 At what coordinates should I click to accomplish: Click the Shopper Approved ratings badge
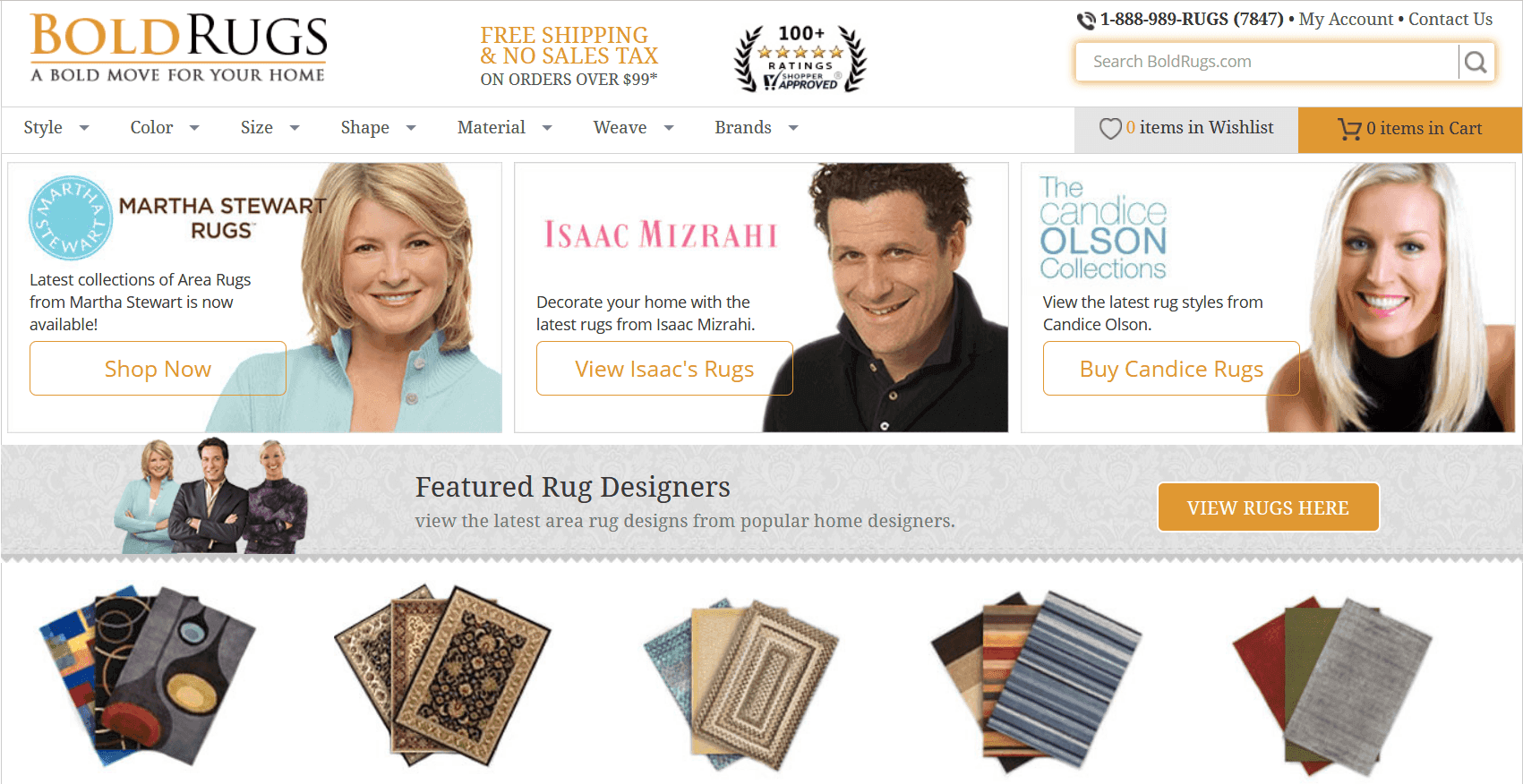[x=800, y=58]
